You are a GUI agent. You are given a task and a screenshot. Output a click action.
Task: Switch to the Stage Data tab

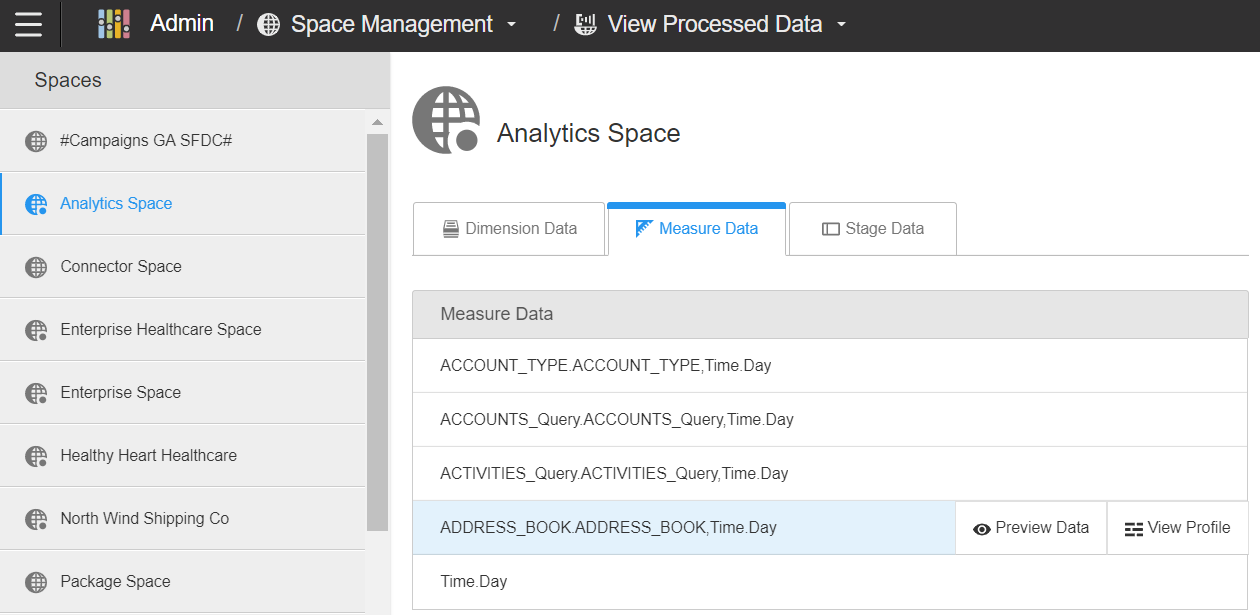point(872,229)
